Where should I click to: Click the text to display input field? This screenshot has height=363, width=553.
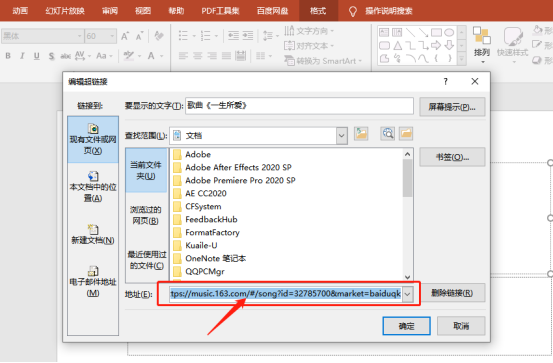299,105
